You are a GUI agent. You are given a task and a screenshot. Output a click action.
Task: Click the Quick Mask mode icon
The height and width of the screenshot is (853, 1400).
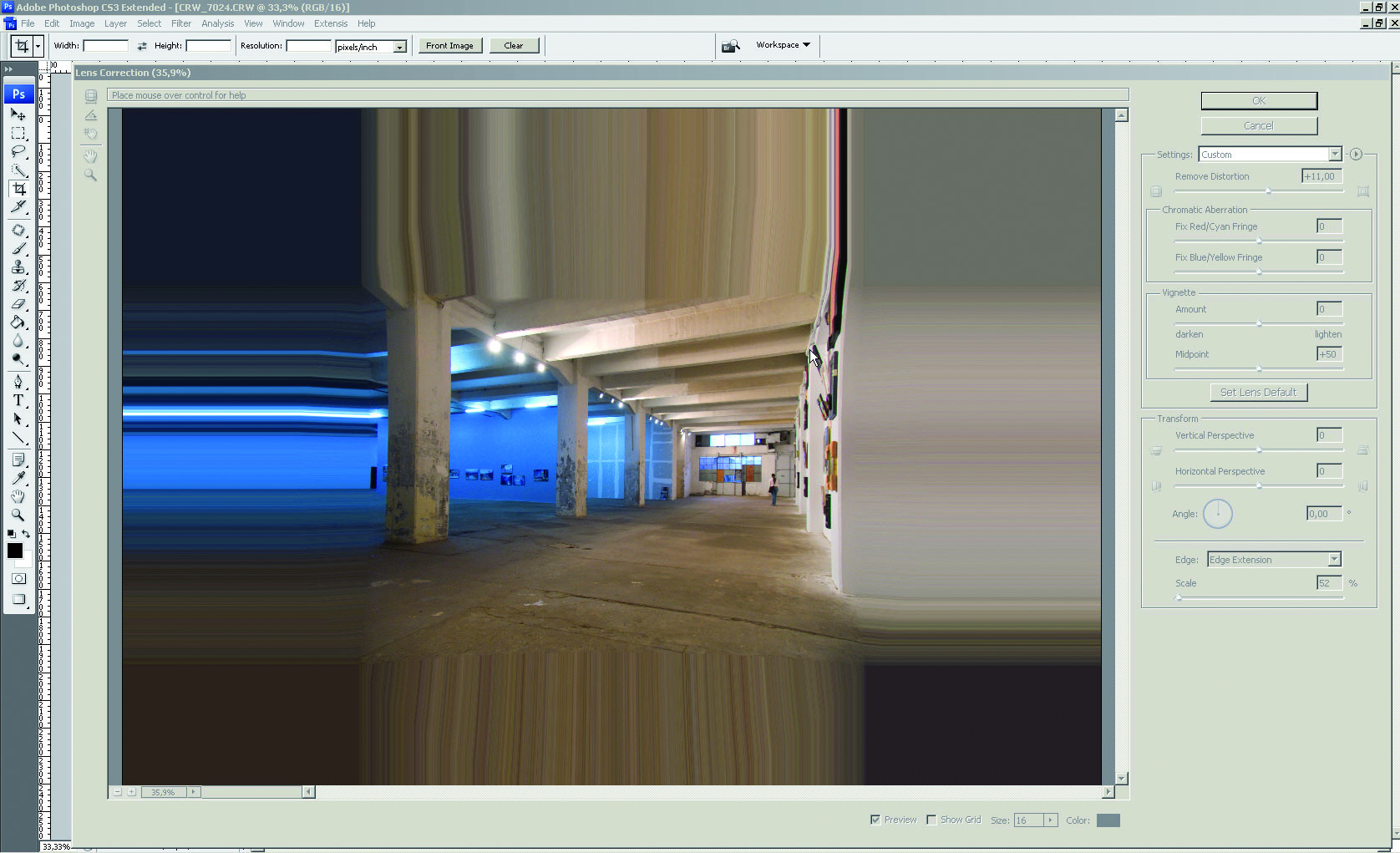18,579
